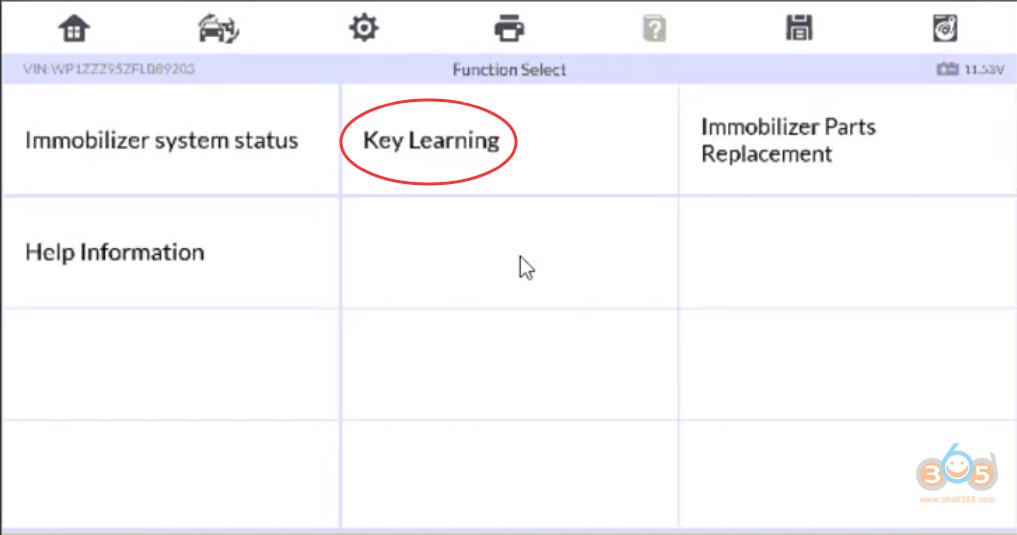
Task: Click the save floppy disk icon
Action: click(798, 29)
